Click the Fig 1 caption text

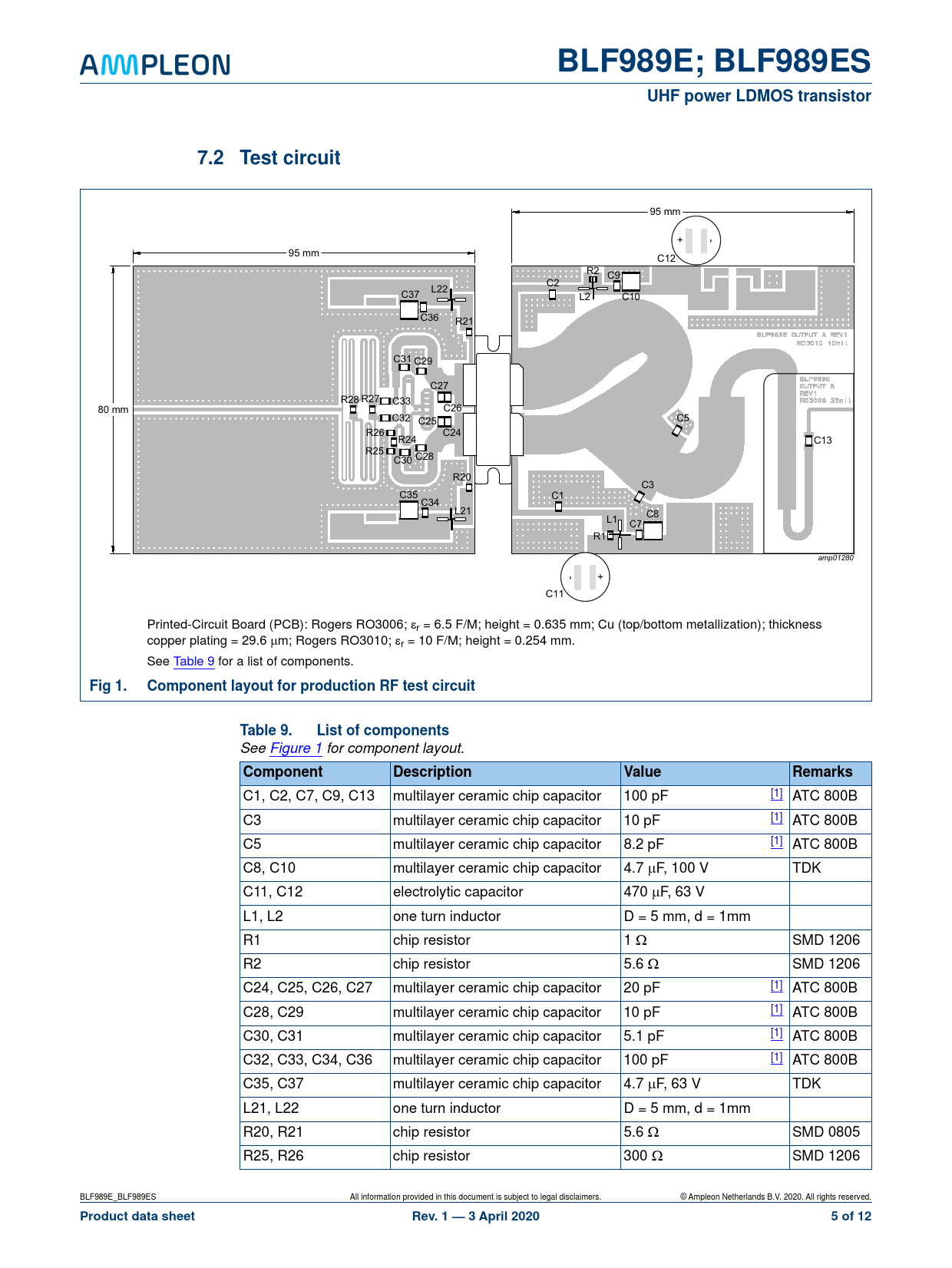(x=310, y=686)
